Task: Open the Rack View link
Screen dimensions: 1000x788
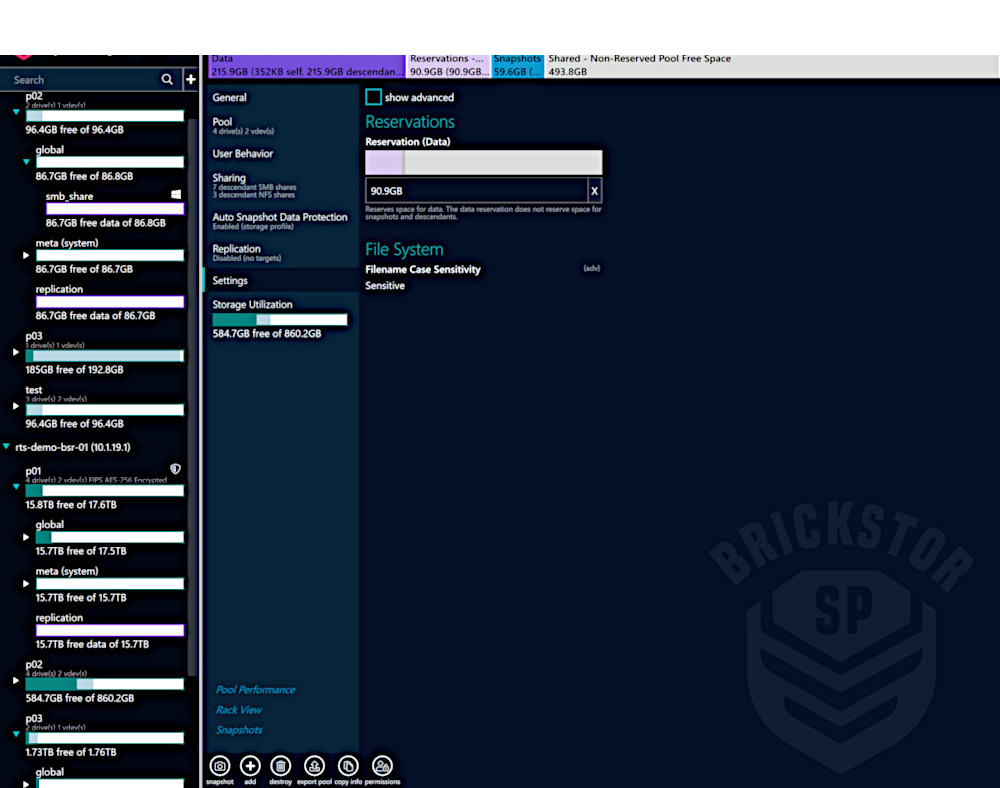Action: point(239,710)
